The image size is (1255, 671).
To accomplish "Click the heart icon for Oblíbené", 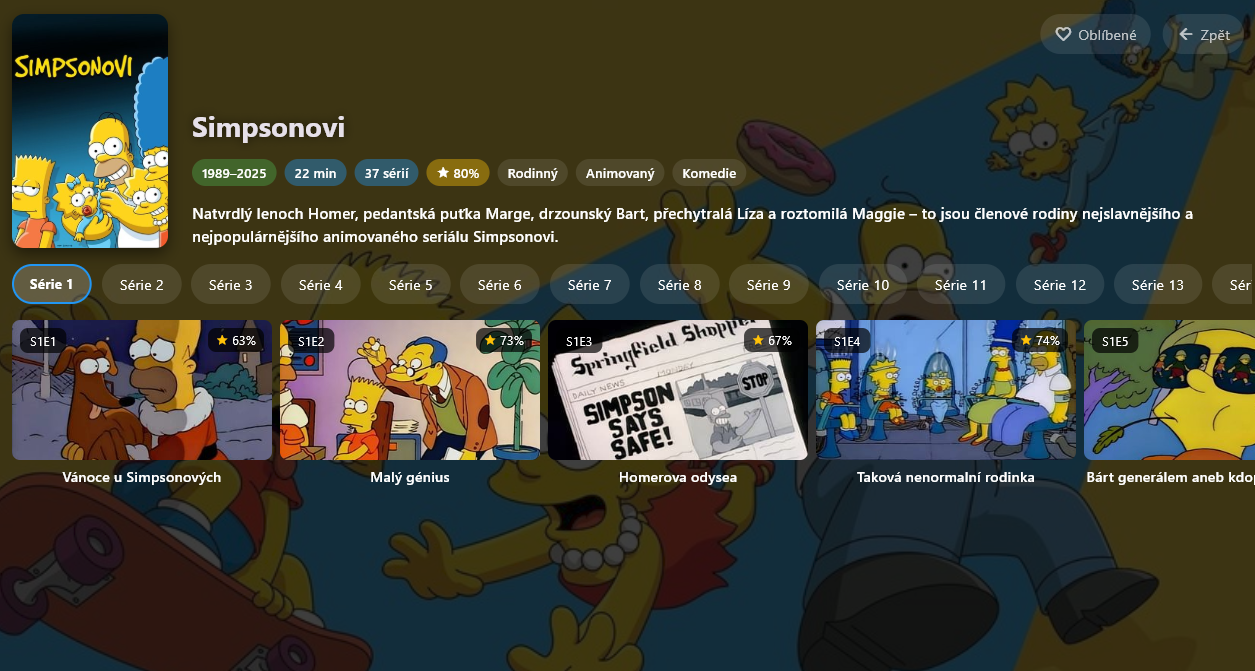I will pos(1063,34).
